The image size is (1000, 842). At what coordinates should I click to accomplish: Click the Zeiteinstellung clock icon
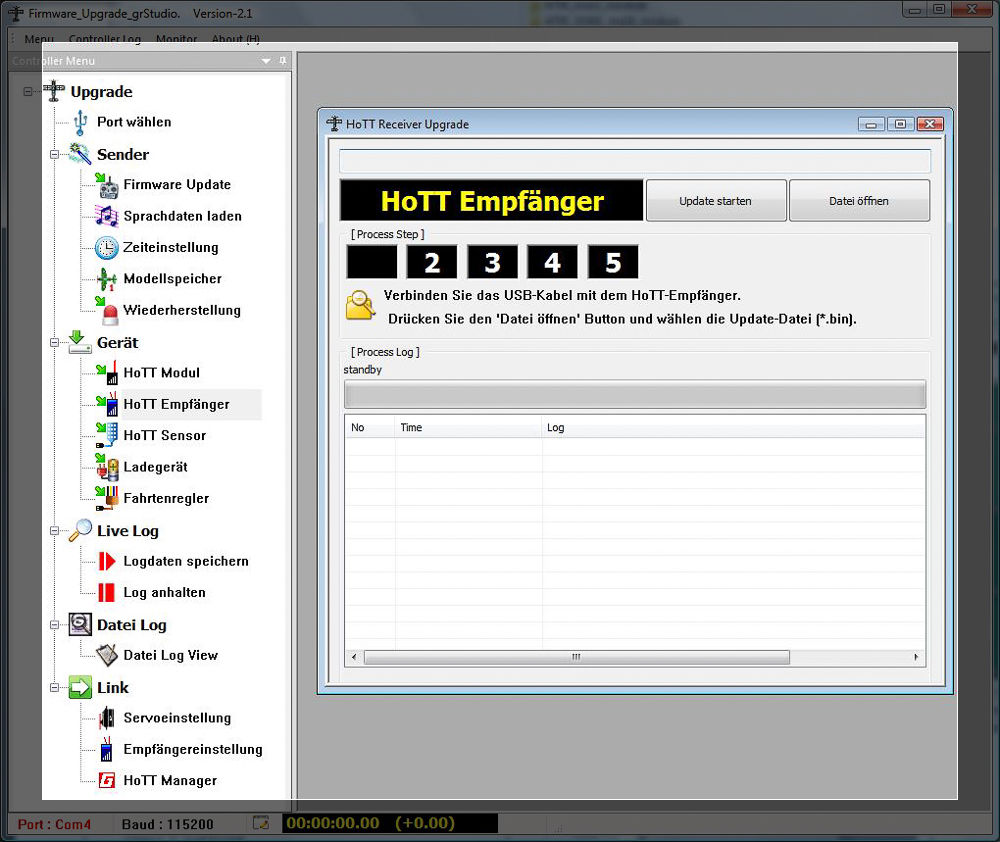(x=106, y=248)
